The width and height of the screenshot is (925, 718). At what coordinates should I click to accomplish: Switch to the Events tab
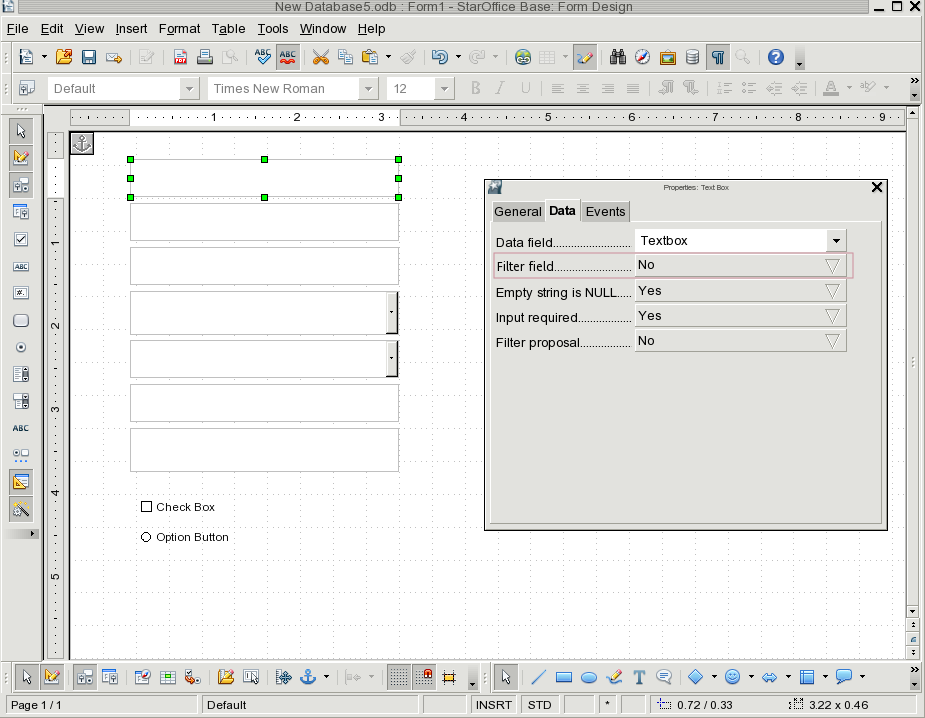click(x=605, y=211)
